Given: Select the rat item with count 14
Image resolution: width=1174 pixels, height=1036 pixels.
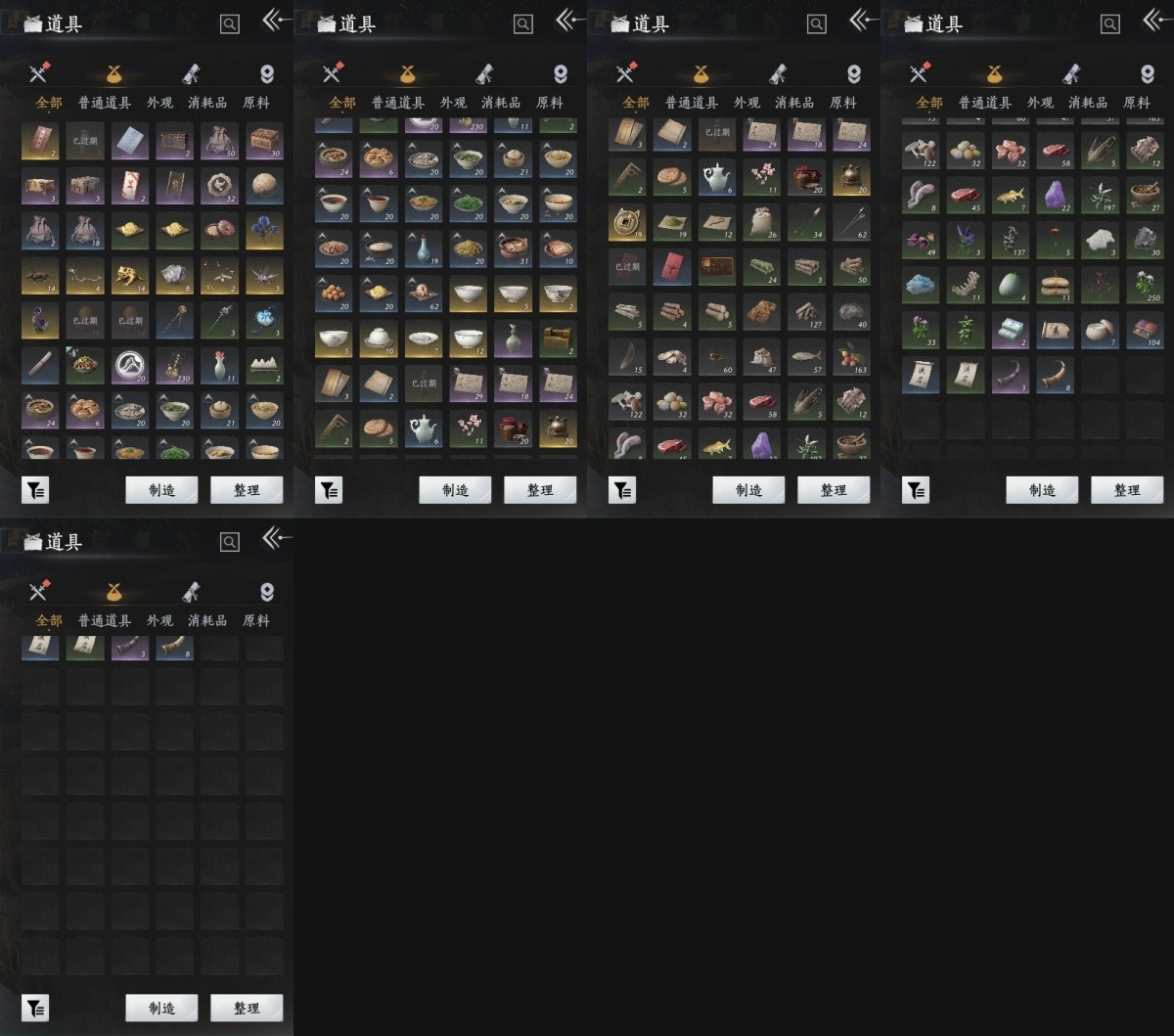Looking at the screenshot, I should (40, 277).
